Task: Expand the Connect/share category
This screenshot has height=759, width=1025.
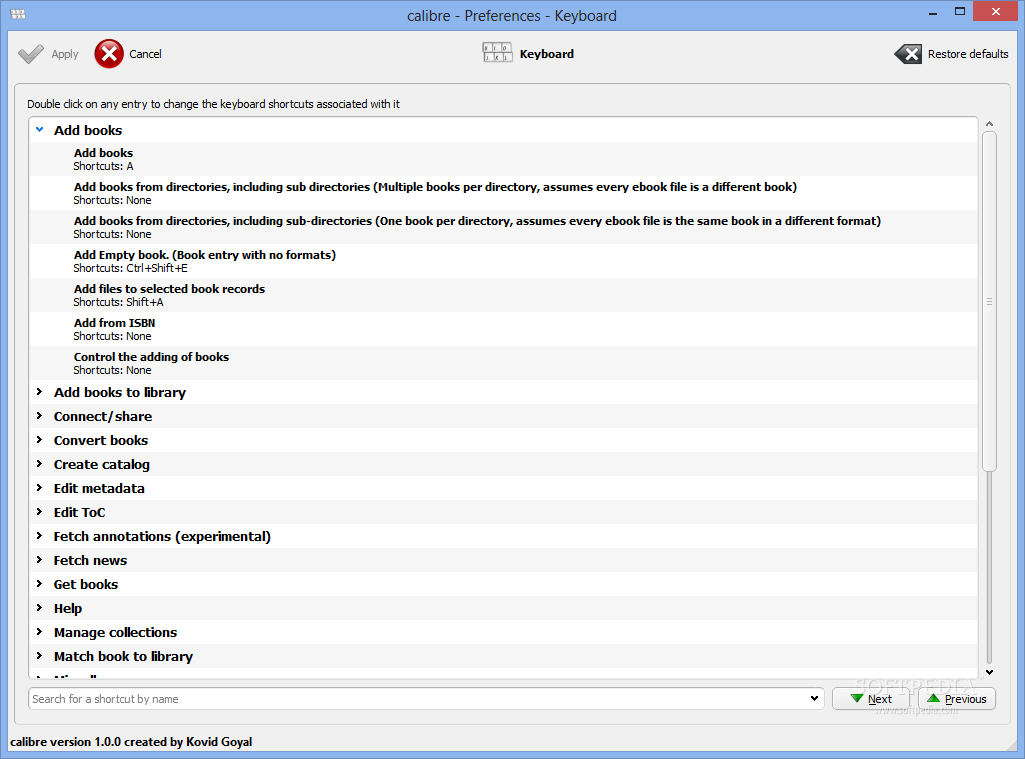Action: (x=40, y=416)
